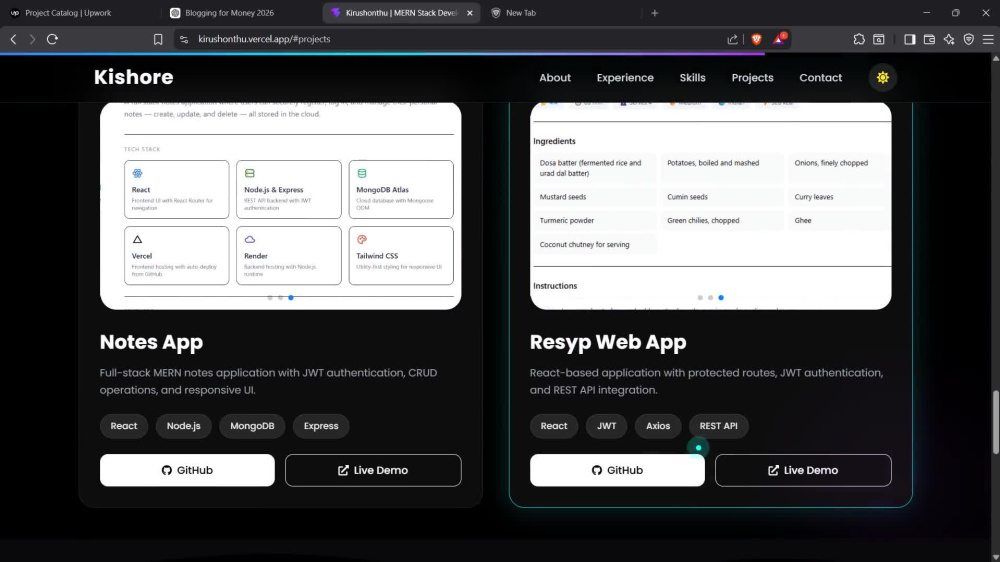Go to the Experience section
The height and width of the screenshot is (562, 1000).
[625, 78]
